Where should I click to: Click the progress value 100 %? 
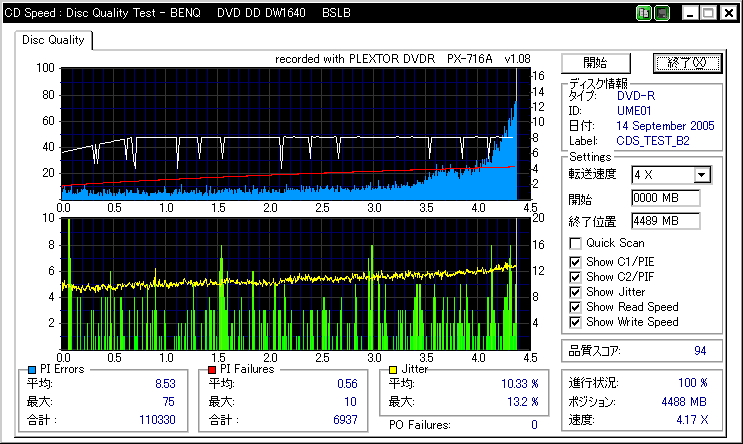(x=692, y=383)
